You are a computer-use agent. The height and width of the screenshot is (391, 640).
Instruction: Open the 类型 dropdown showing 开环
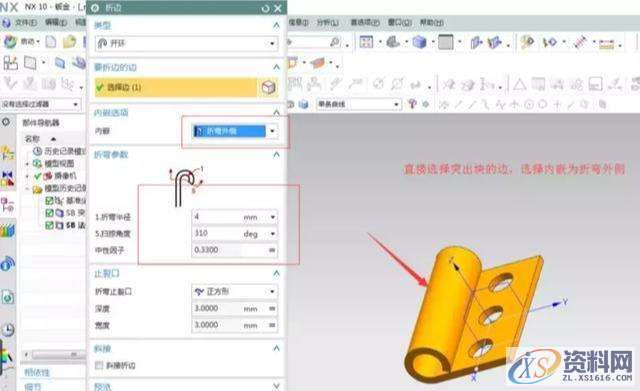click(x=187, y=43)
